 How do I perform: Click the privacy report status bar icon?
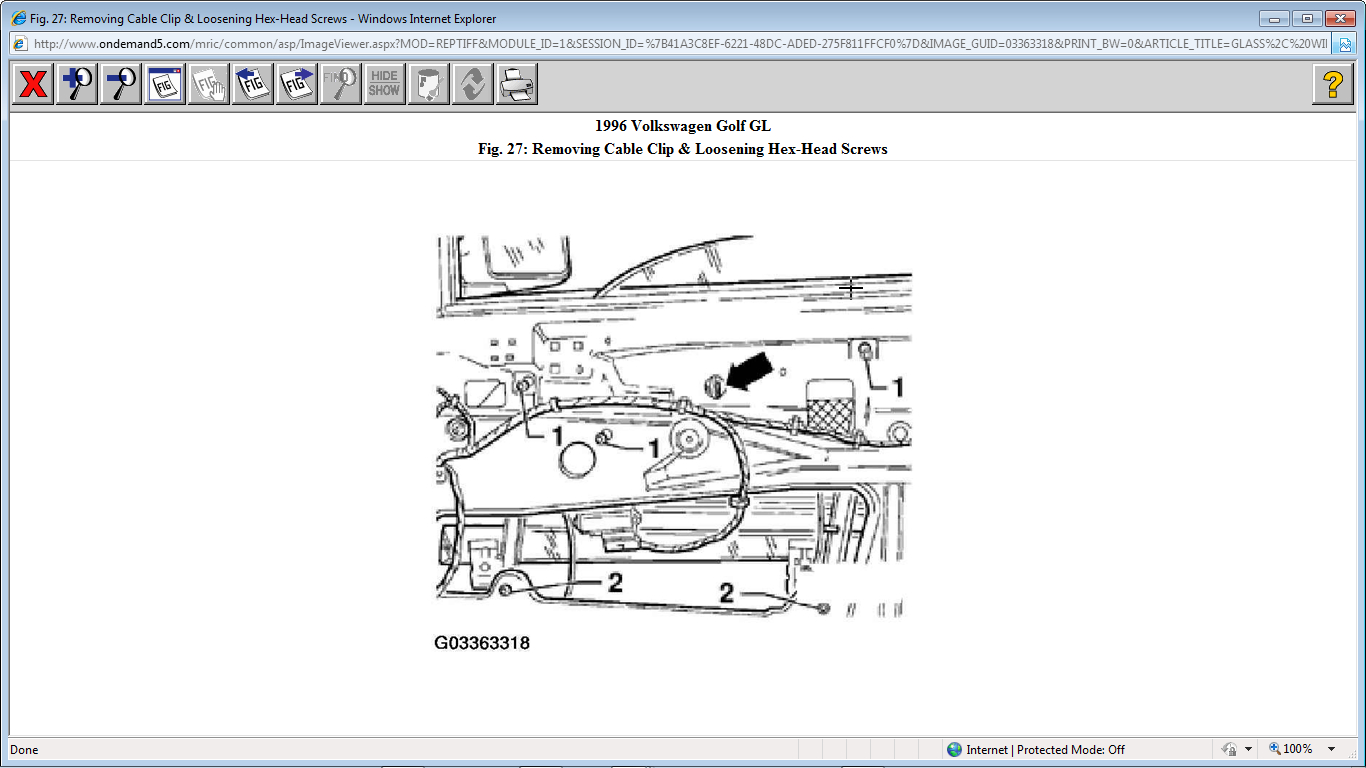point(1229,749)
